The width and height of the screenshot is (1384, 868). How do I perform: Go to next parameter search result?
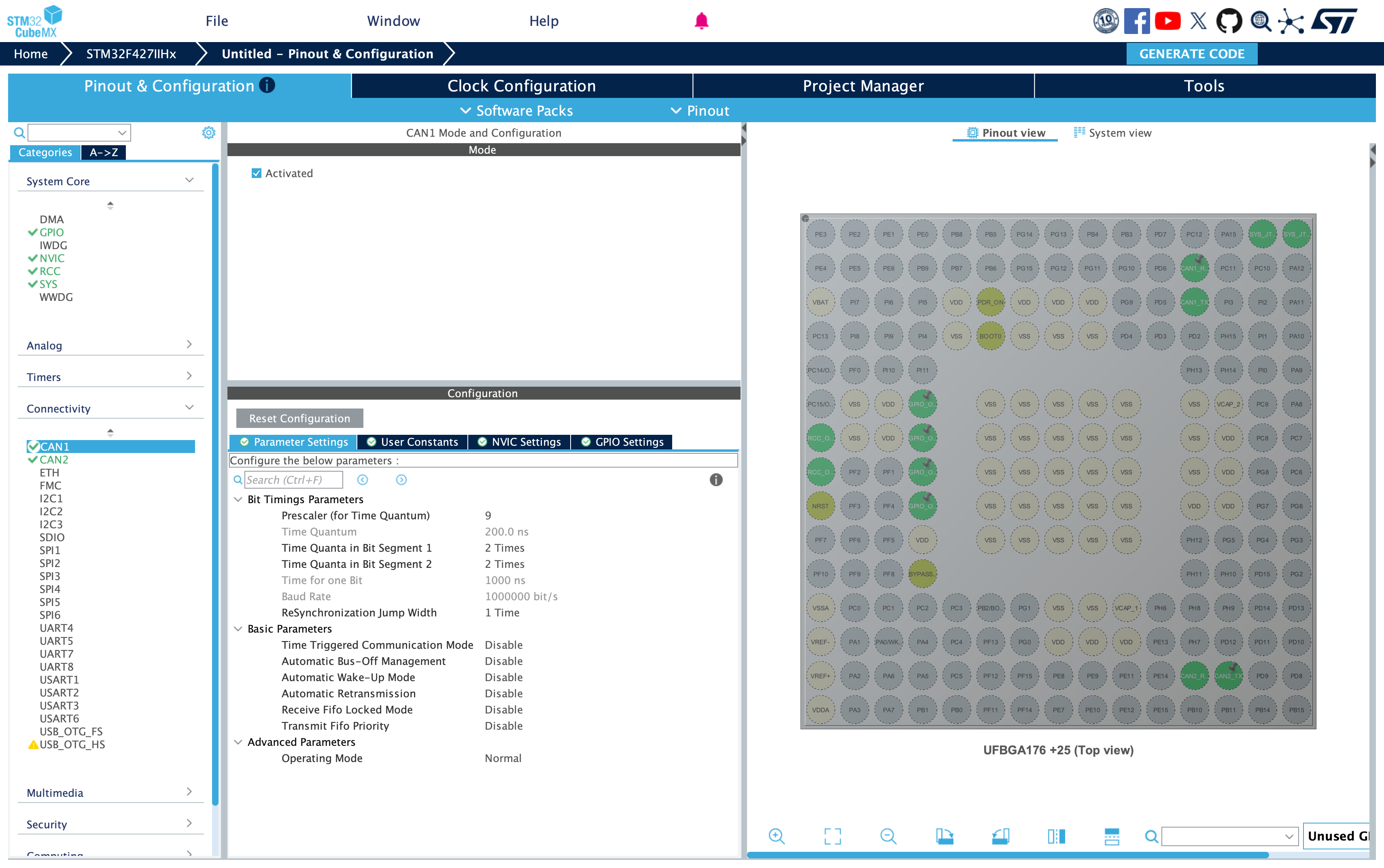tap(401, 480)
